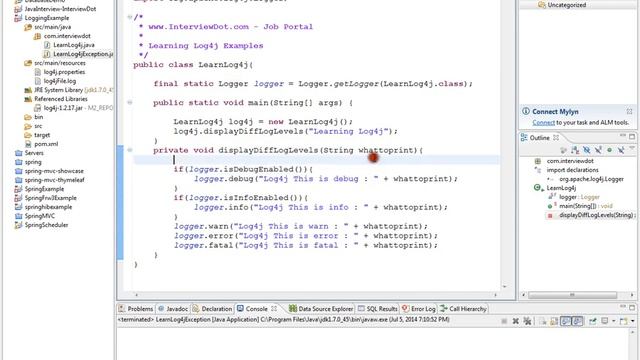Open Outline View Menu dropdown triangle
Screen dimensions: 640x360
631,148
